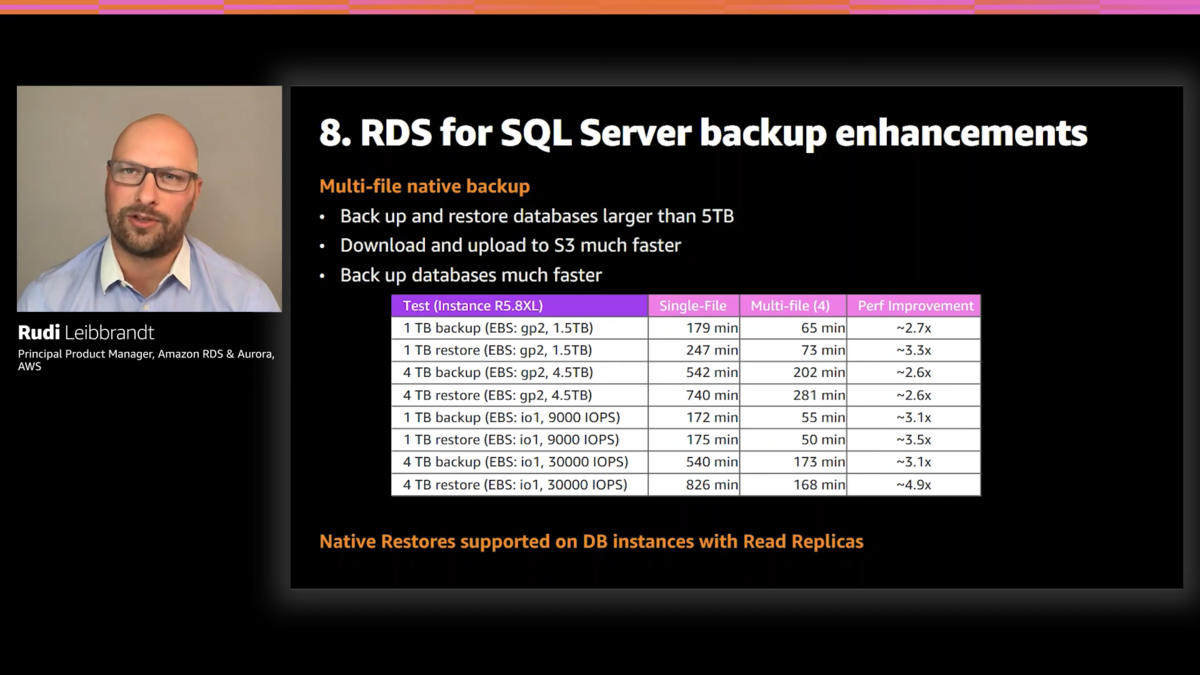Click the '172 min' cell
The width and height of the screenshot is (1200, 675).
point(694,417)
